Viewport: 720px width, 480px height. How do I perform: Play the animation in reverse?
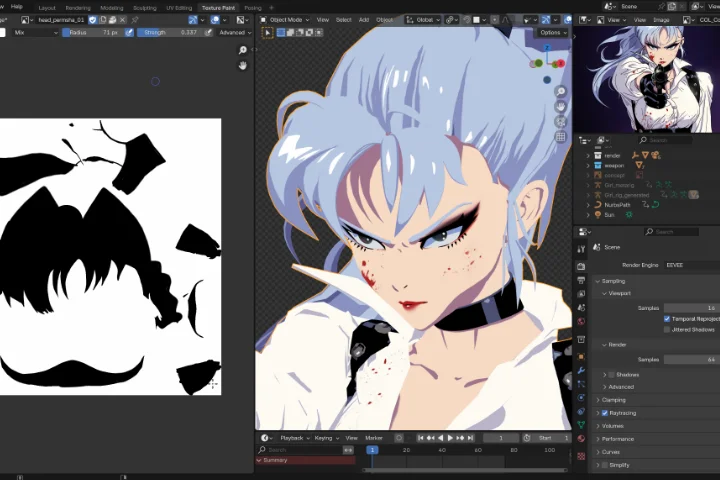(x=440, y=438)
